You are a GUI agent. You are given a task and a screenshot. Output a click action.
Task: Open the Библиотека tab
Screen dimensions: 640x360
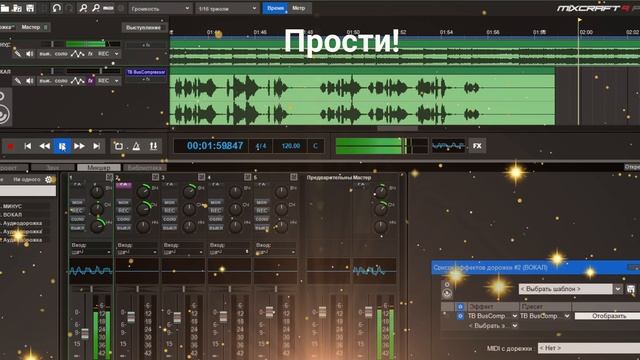145,168
